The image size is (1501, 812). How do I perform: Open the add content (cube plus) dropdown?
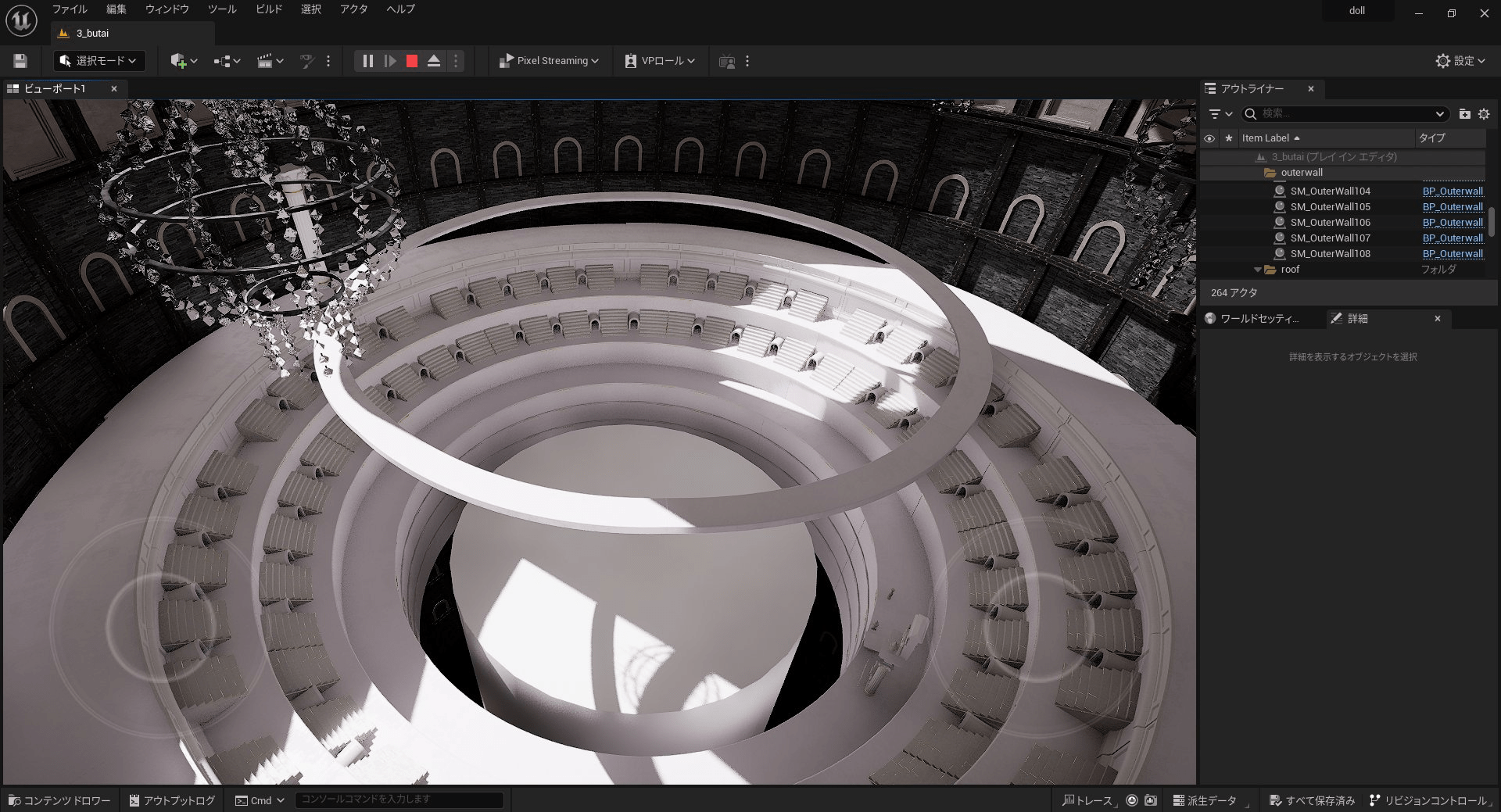click(x=184, y=61)
